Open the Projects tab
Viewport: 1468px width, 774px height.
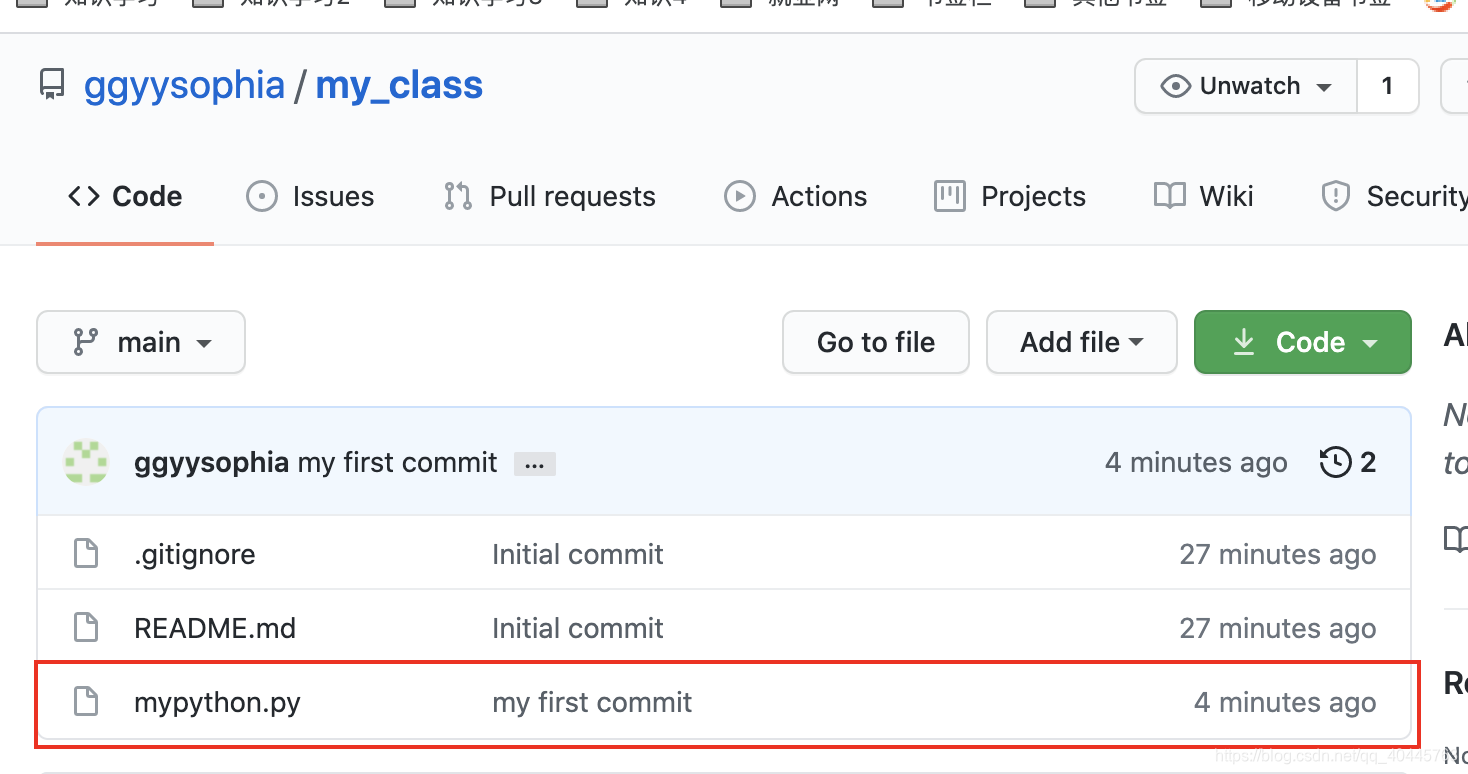[1010, 196]
